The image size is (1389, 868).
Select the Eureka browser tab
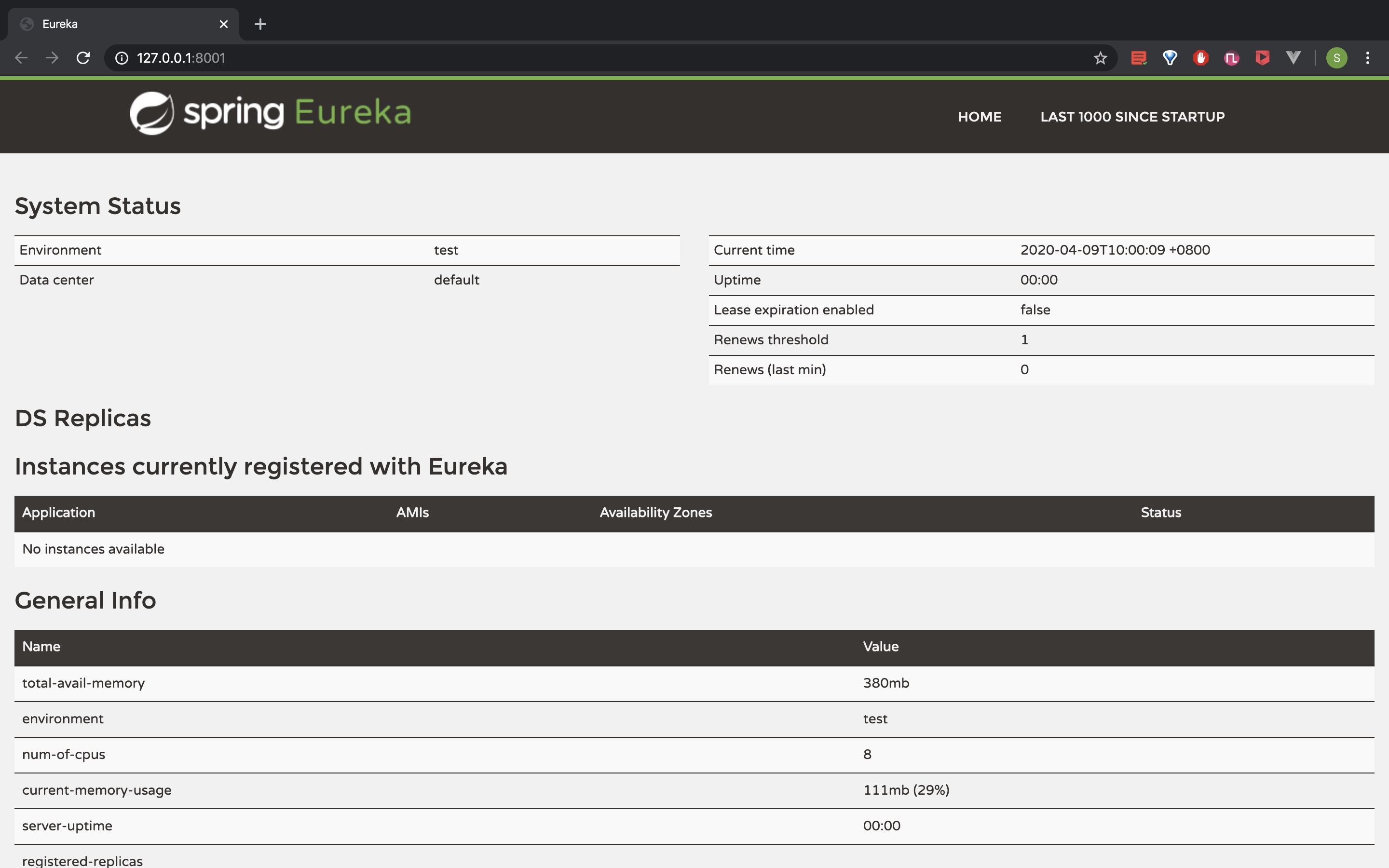115,24
